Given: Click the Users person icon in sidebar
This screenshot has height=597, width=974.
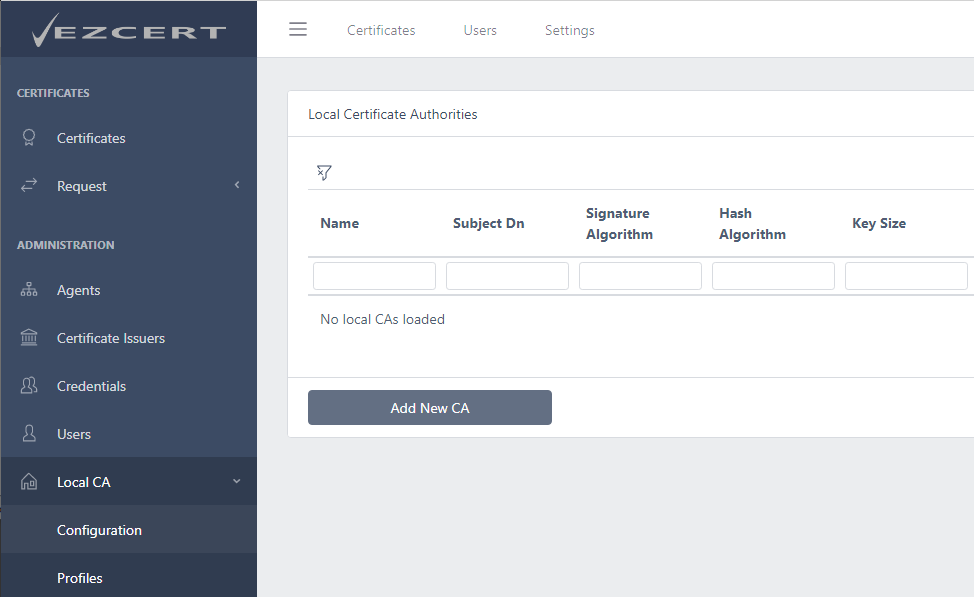Looking at the screenshot, I should (x=29, y=433).
